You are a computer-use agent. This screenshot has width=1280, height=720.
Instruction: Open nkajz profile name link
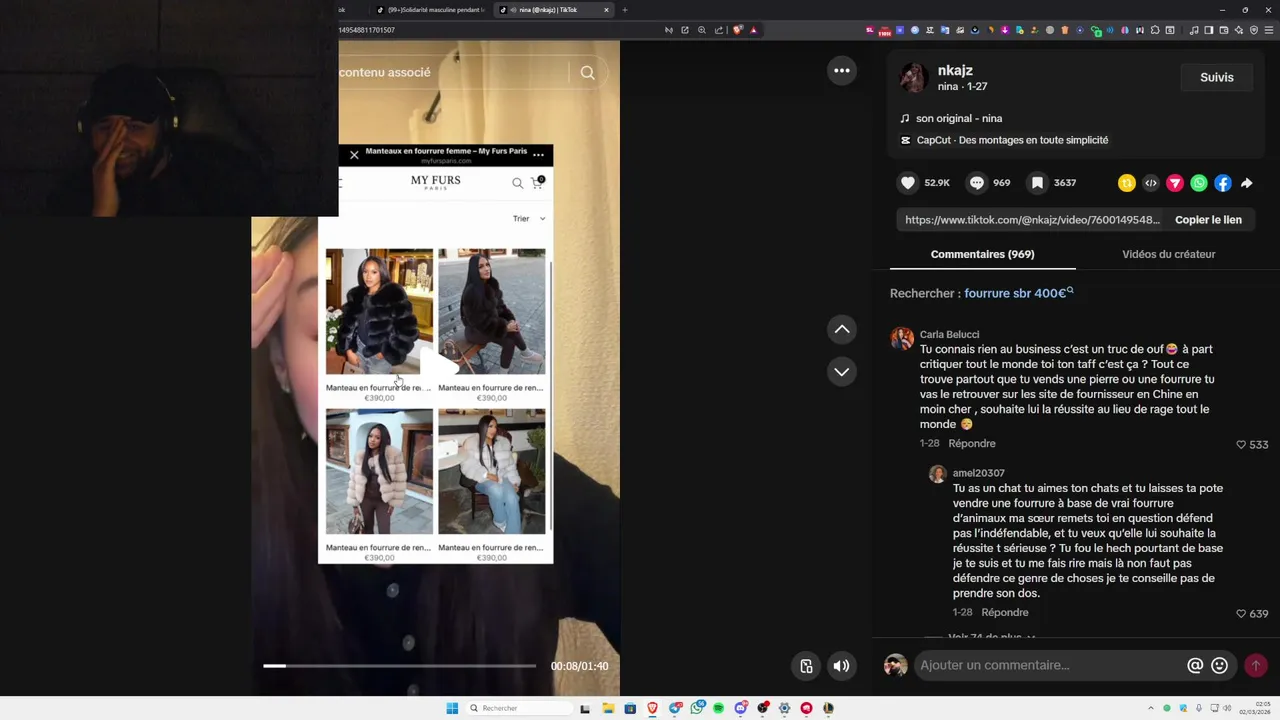(955, 71)
